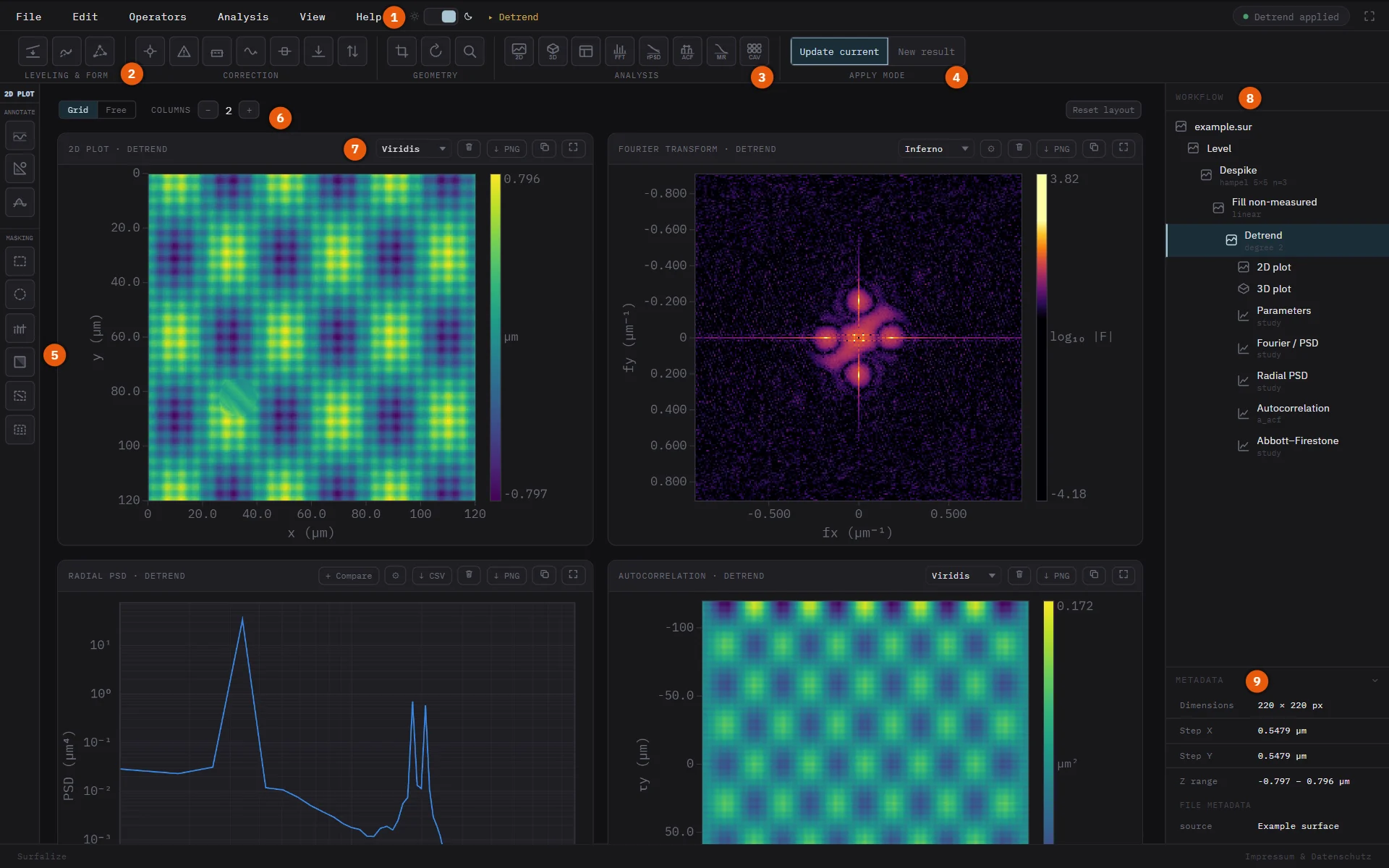Select the Crop geometry tool
Image resolution: width=1389 pixels, height=868 pixels.
(x=402, y=51)
